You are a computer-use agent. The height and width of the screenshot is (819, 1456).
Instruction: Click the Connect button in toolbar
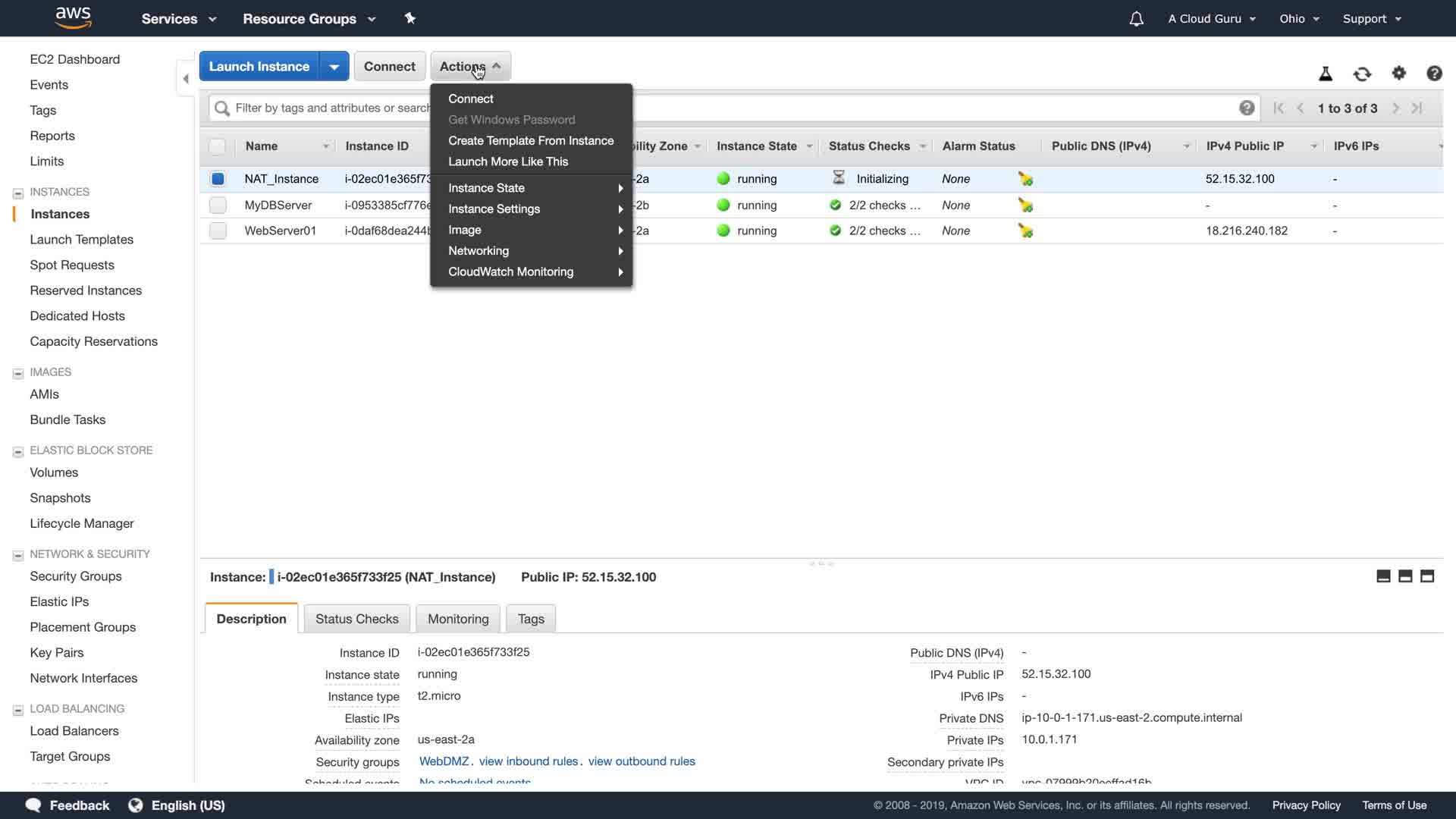pyautogui.click(x=389, y=67)
